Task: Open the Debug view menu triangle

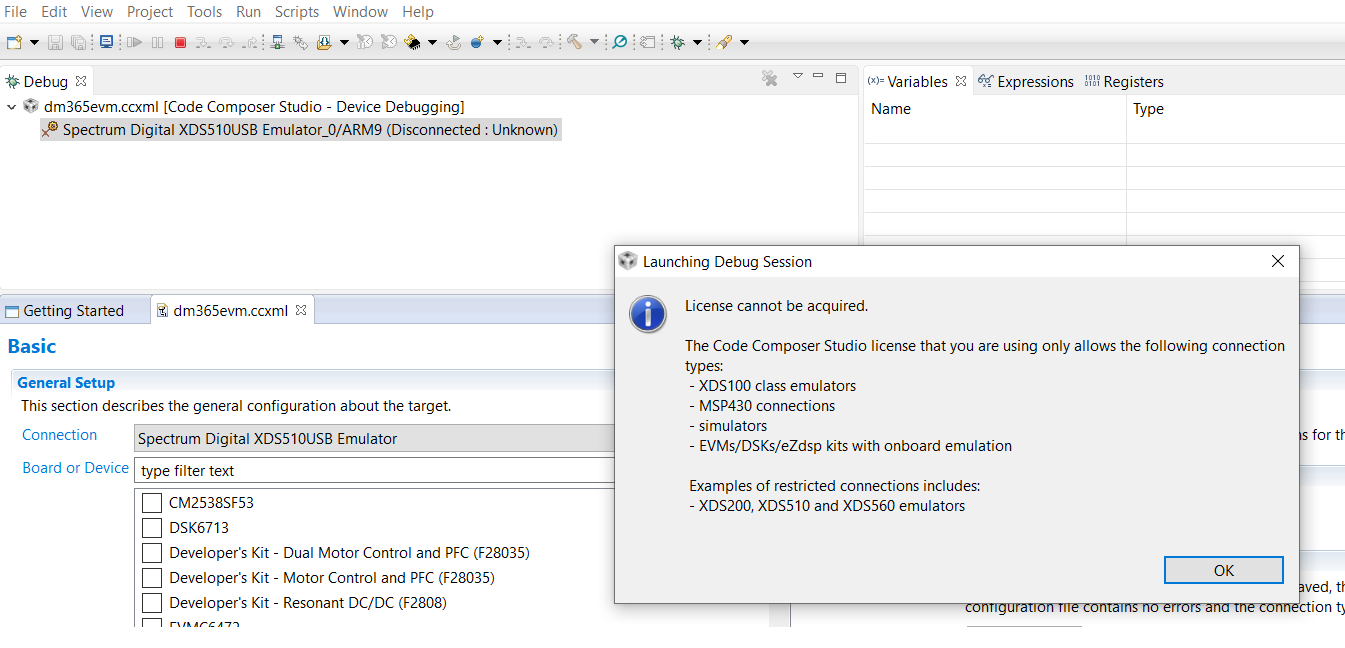Action: coord(798,76)
